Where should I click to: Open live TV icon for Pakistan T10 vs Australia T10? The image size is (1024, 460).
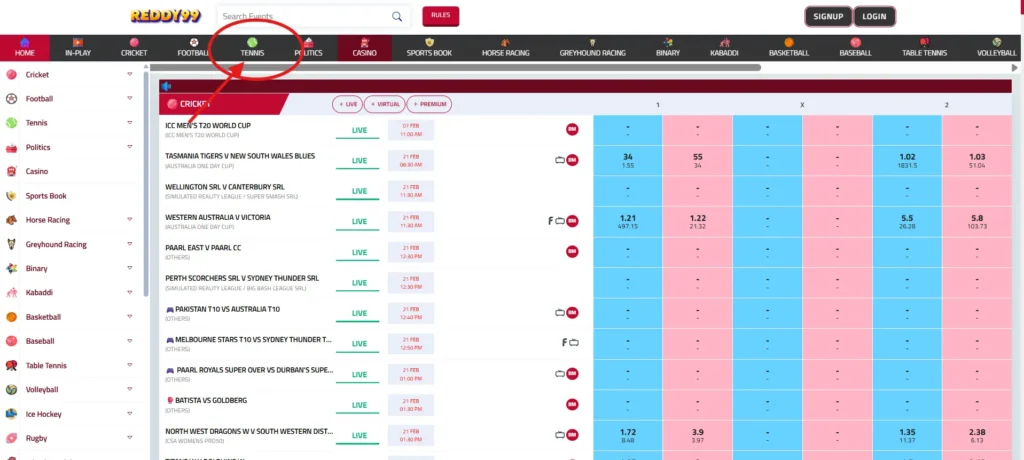point(560,313)
